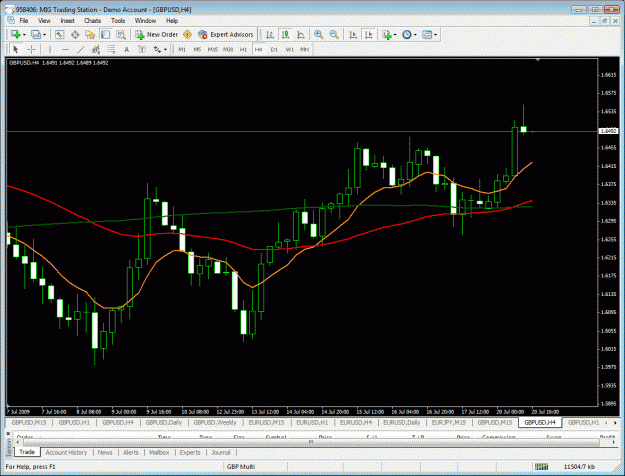Click the Indicators list icon

[x=387, y=35]
